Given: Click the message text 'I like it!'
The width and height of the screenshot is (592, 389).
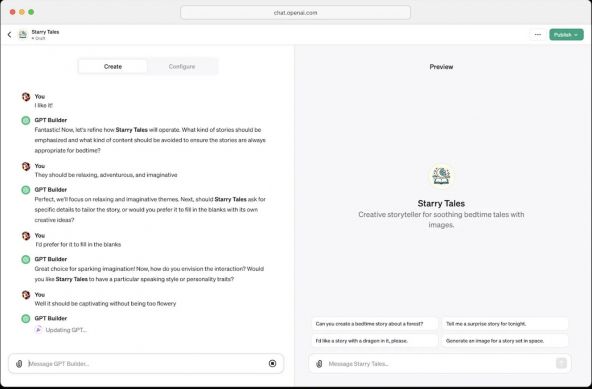Looking at the screenshot, I should pyautogui.click(x=44, y=106).
